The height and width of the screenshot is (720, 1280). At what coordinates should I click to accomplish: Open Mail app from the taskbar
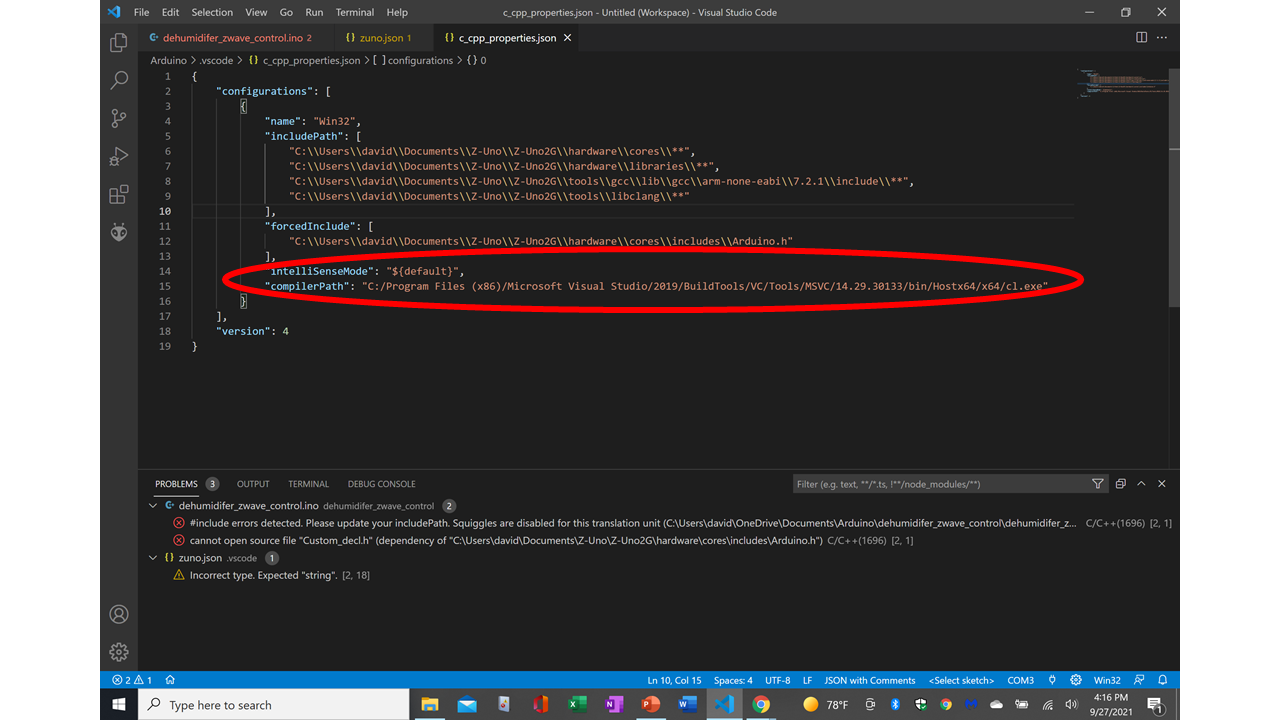coord(467,705)
